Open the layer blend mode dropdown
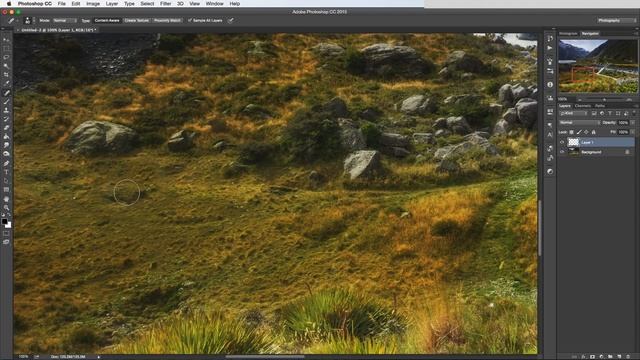Screen dimensions: 640x360 (x=579, y=122)
